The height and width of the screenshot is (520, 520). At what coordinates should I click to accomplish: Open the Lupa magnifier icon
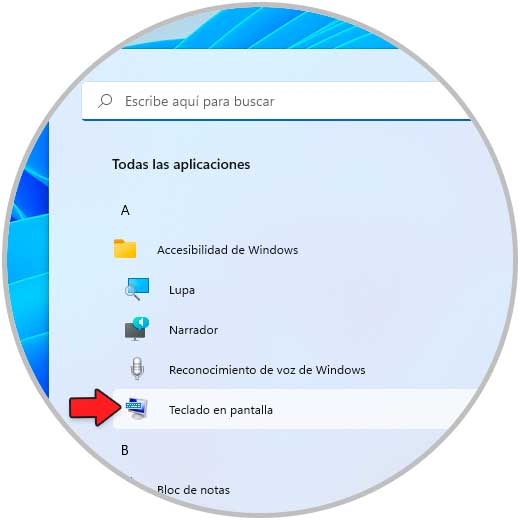click(137, 289)
